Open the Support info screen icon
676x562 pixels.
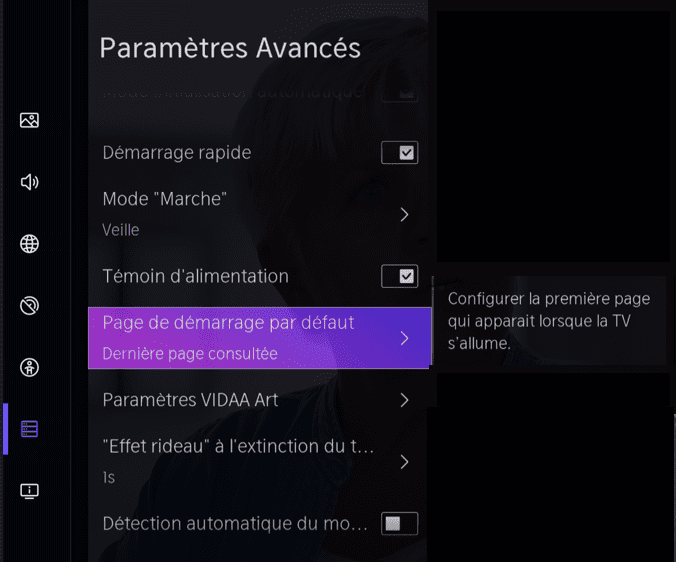30,491
